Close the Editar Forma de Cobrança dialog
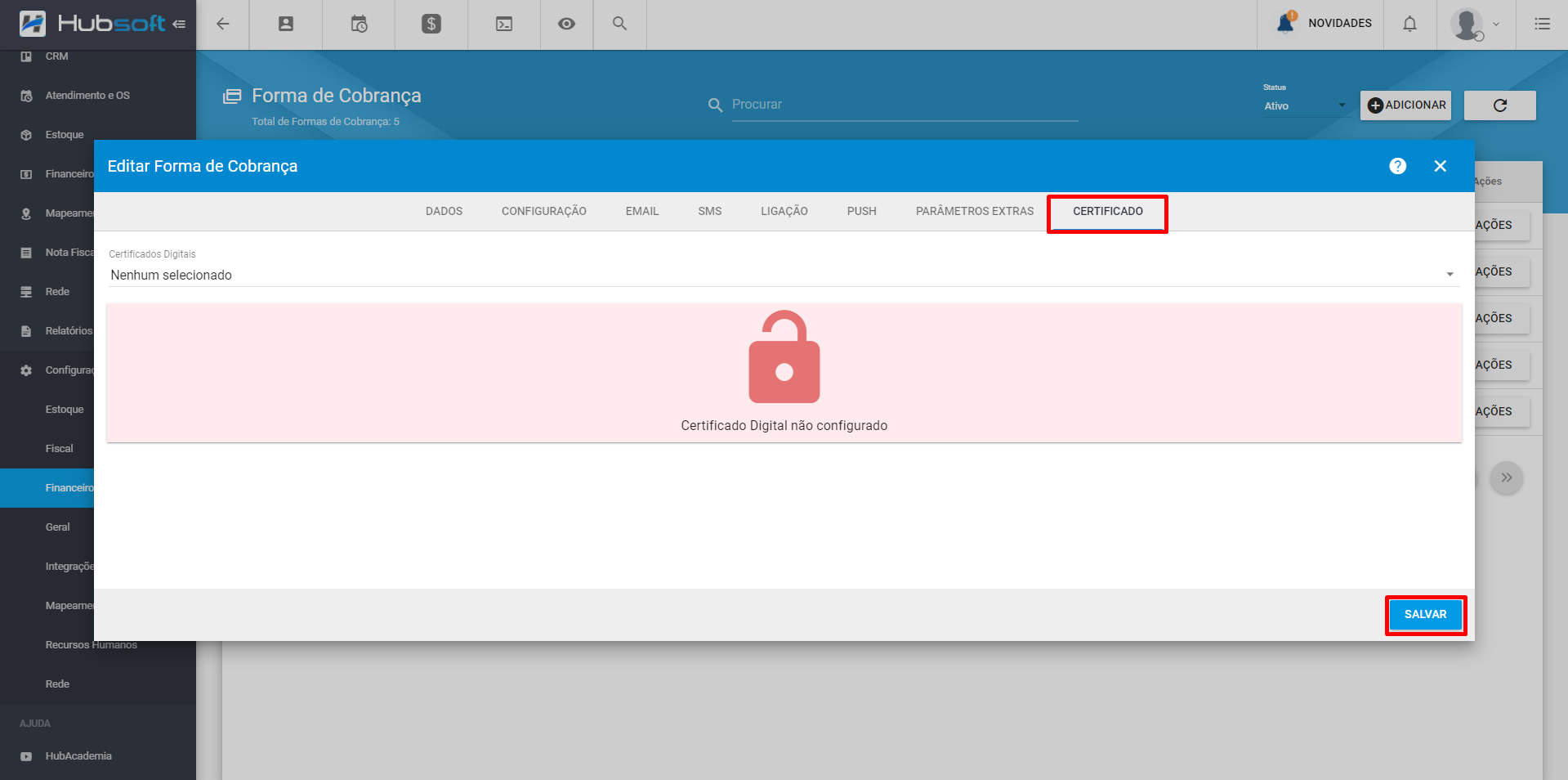1568x780 pixels. pos(1440,166)
